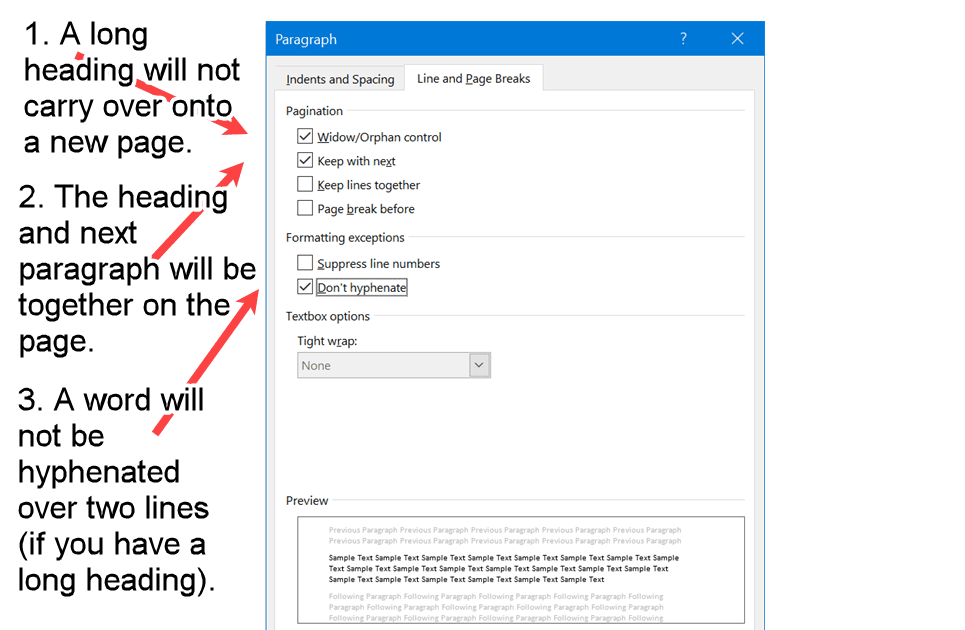Viewport: 965px width, 630px height.
Task: Switch to the Indents and Spacing tab
Action: click(x=340, y=79)
